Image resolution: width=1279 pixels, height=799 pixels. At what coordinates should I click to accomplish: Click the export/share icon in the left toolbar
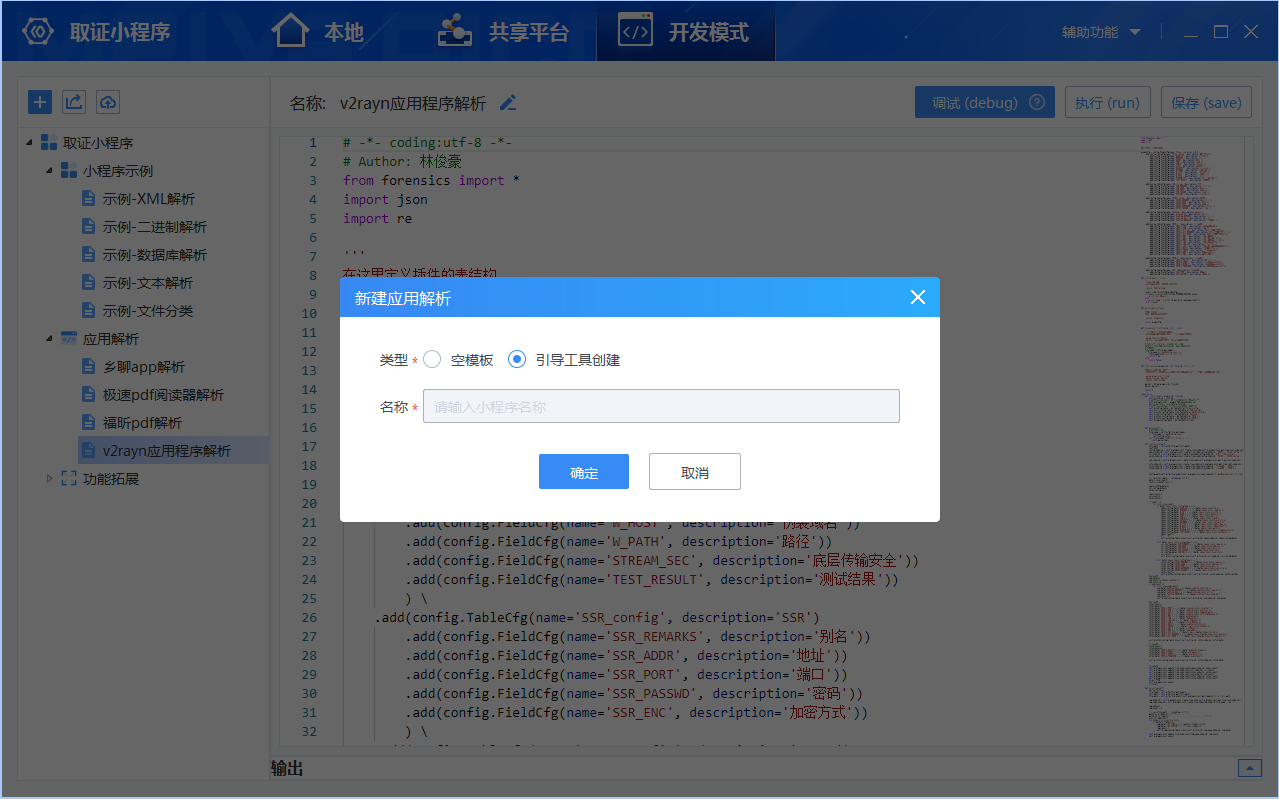72,101
